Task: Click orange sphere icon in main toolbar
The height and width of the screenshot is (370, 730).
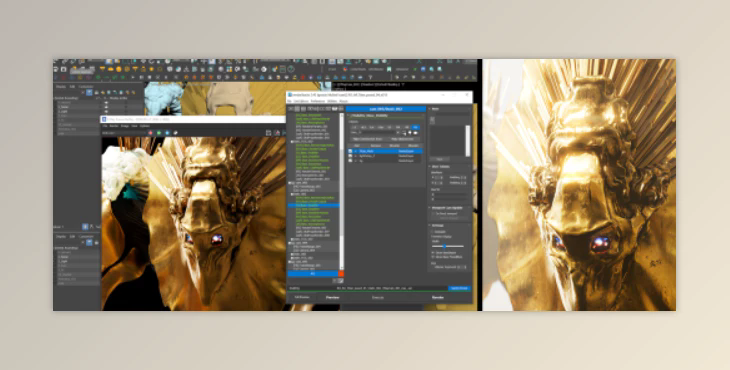Action: pos(119,69)
